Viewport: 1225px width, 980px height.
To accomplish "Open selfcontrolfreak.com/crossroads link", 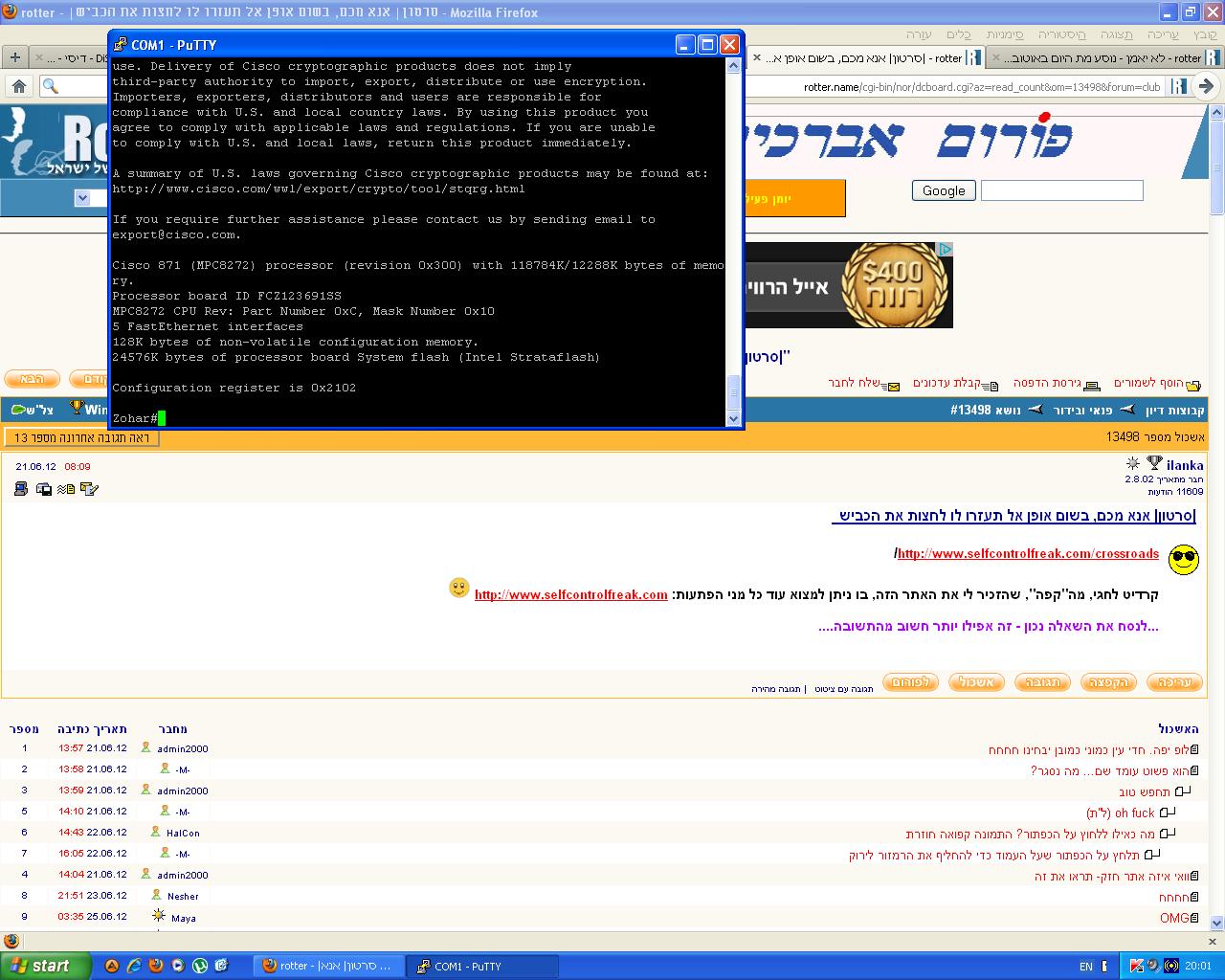I will coord(1028,554).
